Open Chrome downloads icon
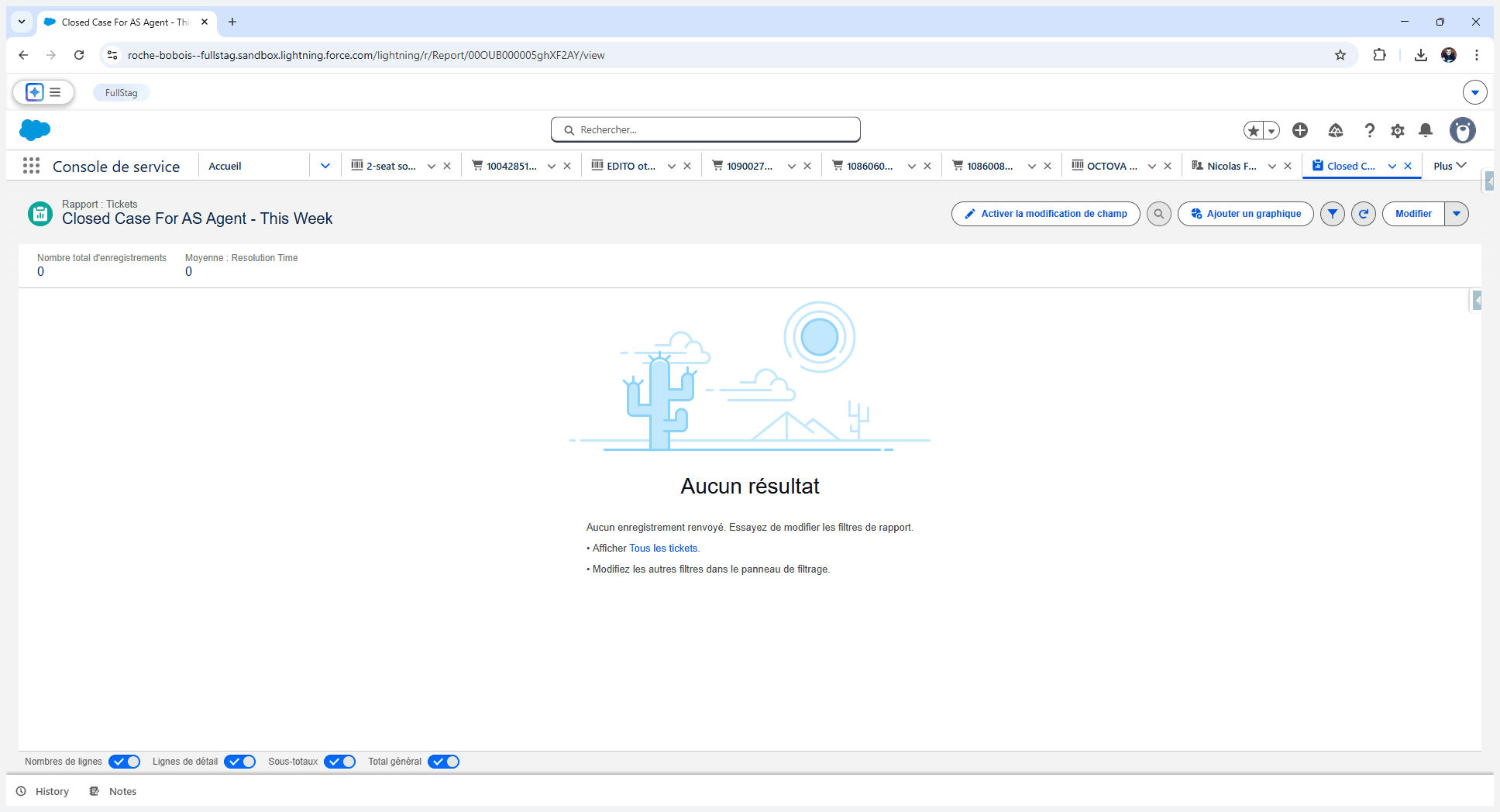 (x=1421, y=55)
